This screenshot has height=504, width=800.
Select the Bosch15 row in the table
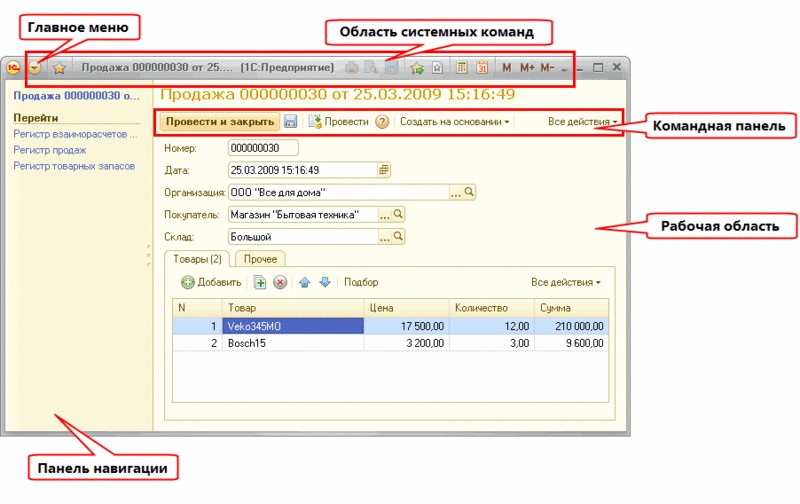tap(390, 343)
